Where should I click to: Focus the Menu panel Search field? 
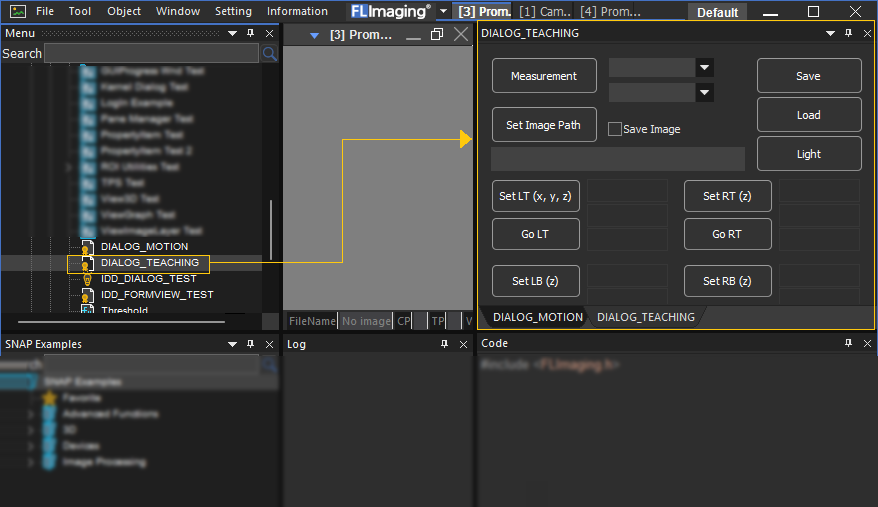[151, 54]
